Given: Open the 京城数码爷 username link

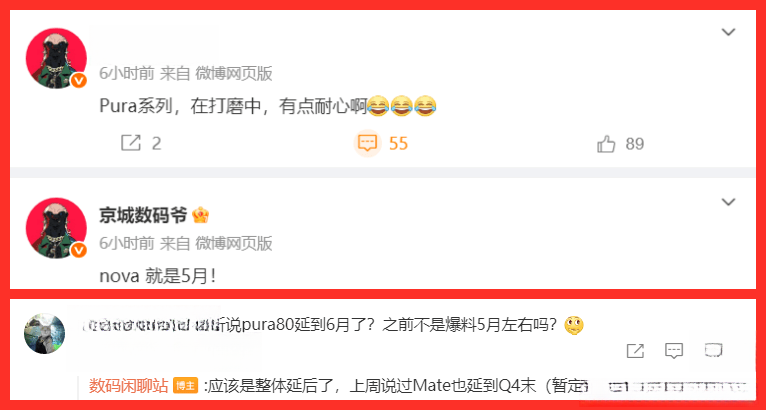Looking at the screenshot, I should (x=143, y=215).
